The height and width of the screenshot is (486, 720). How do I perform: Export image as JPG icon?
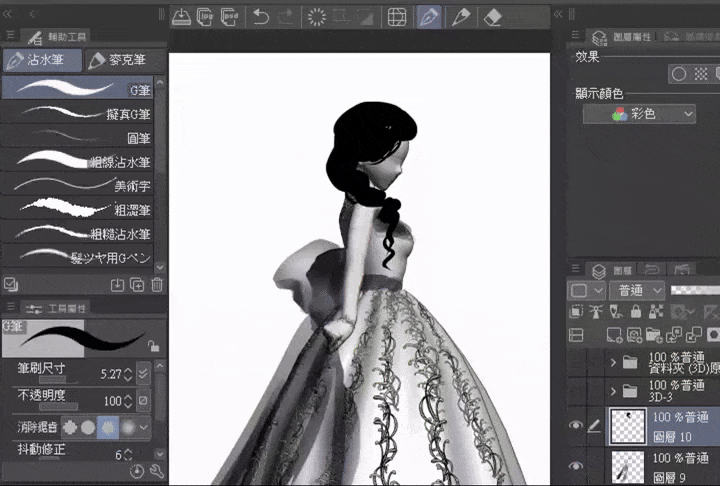tap(206, 17)
